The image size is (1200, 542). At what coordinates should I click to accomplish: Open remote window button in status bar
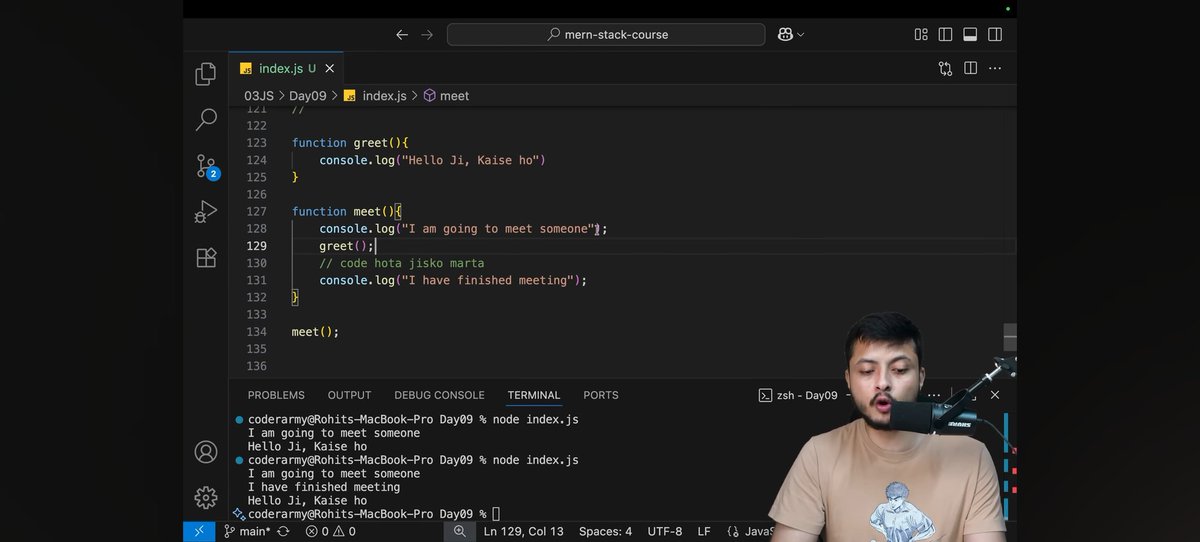[x=198, y=531]
